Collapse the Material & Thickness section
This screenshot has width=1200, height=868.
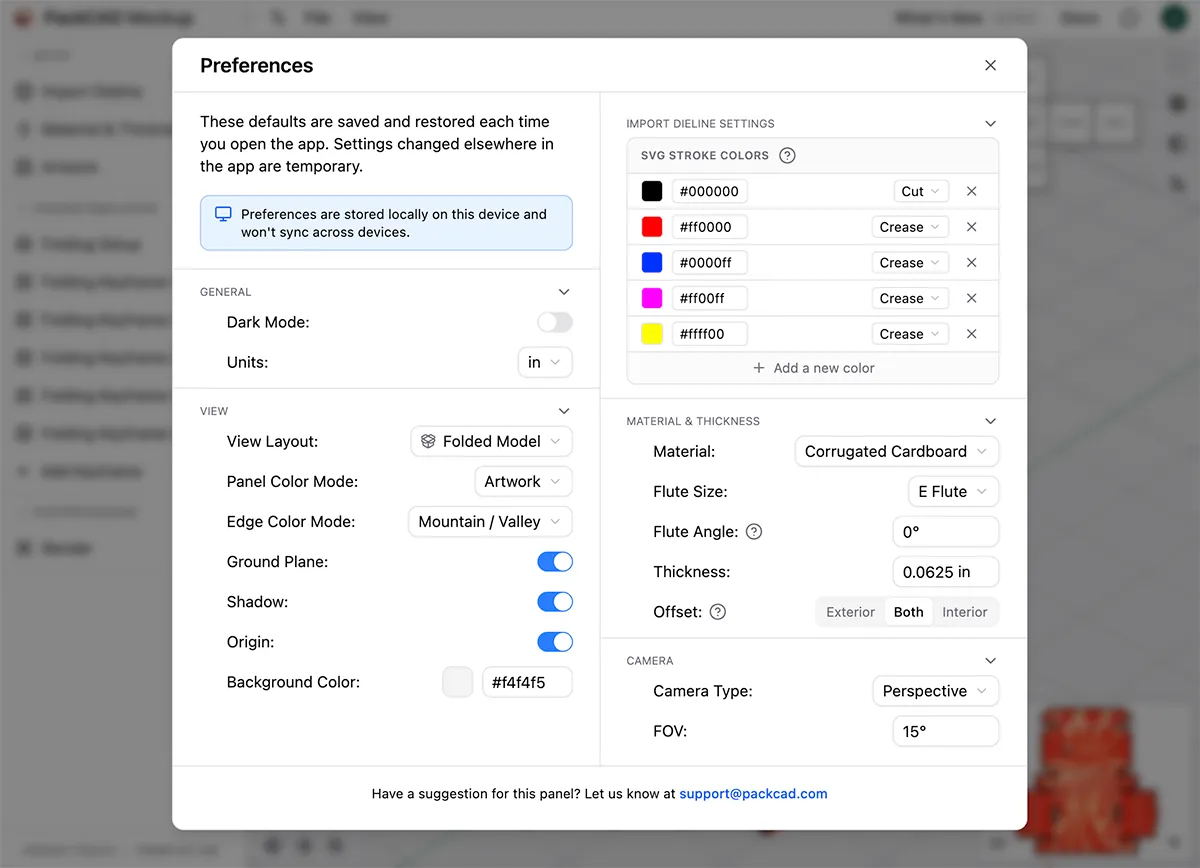click(990, 421)
